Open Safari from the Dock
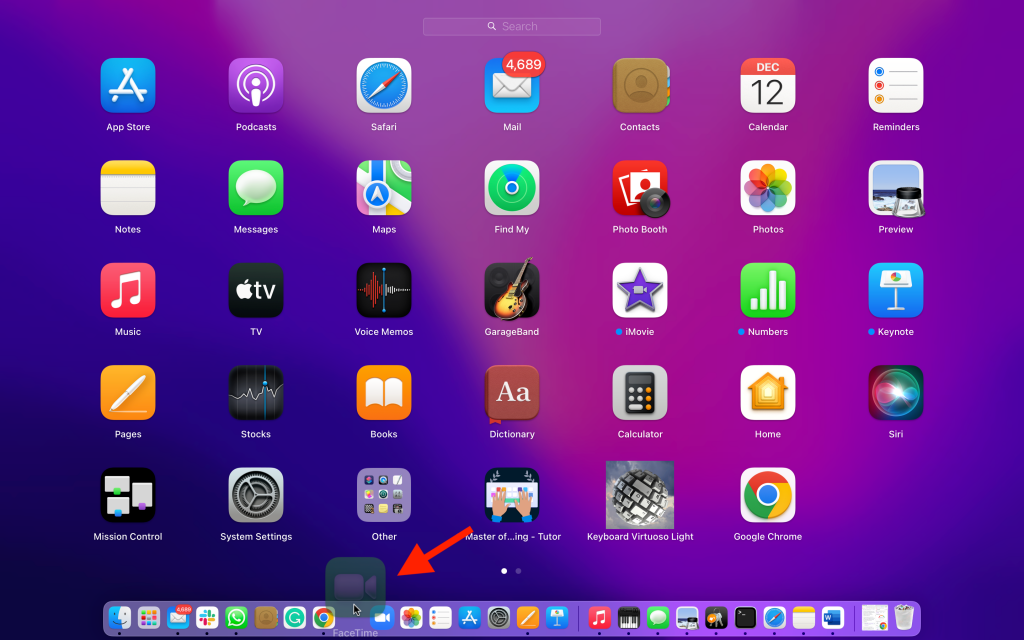Screen dimensions: 1024x640 coord(775,617)
